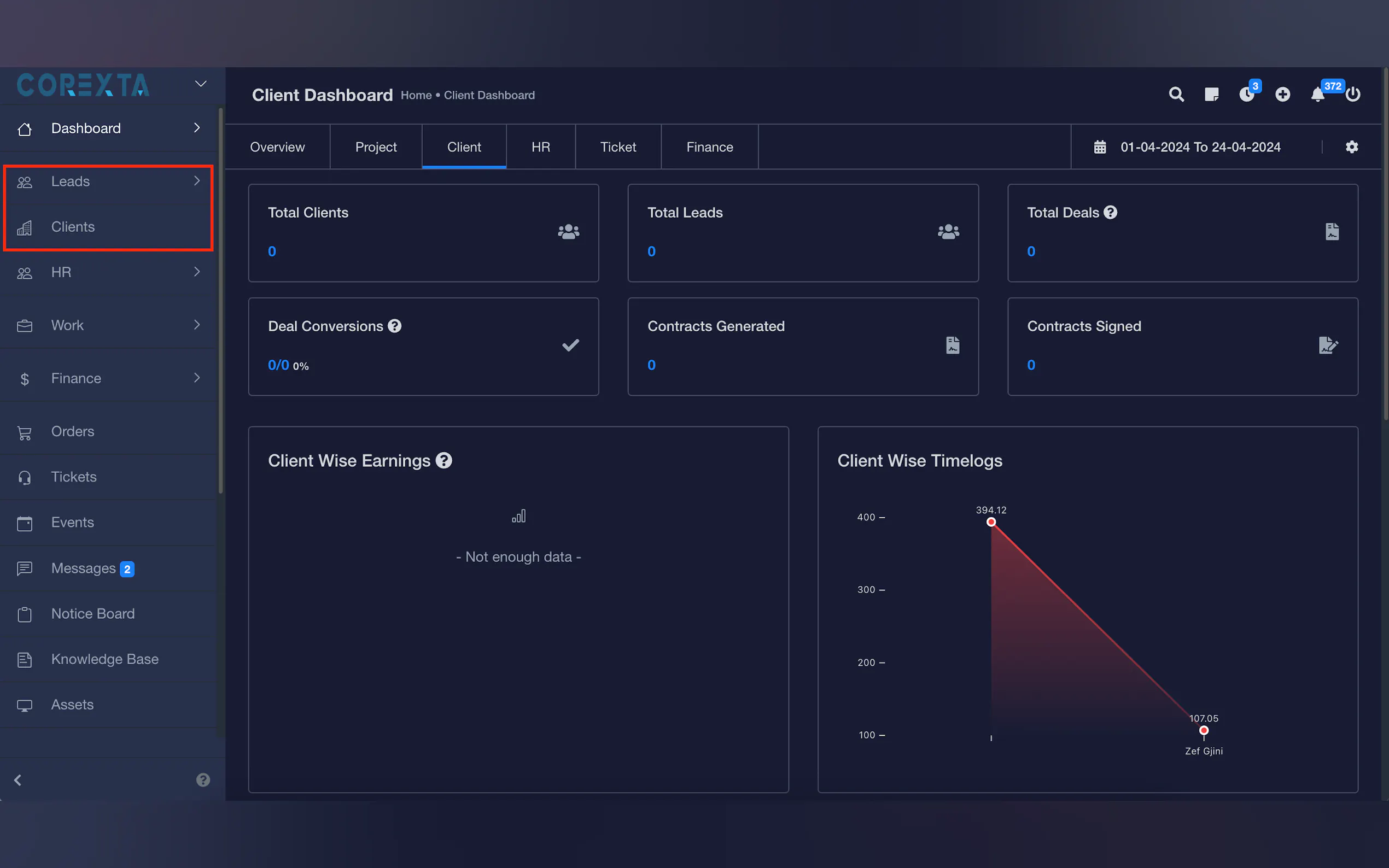The width and height of the screenshot is (1389, 868).
Task: Collapse sidebar using left arrow
Action: pos(19,779)
